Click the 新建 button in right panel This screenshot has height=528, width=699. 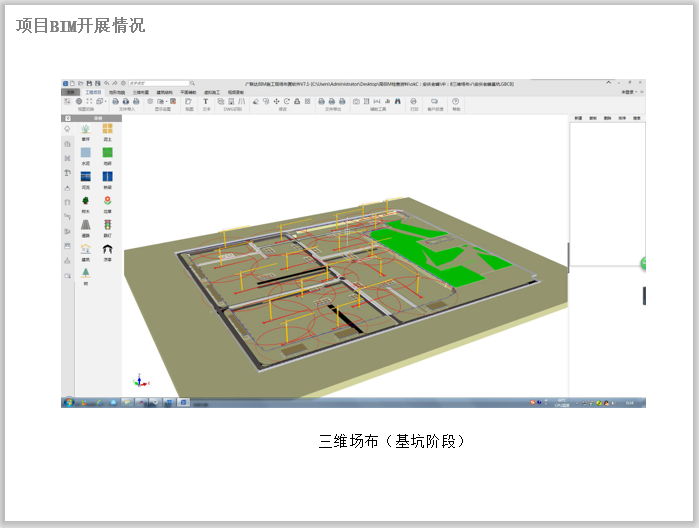click(578, 119)
